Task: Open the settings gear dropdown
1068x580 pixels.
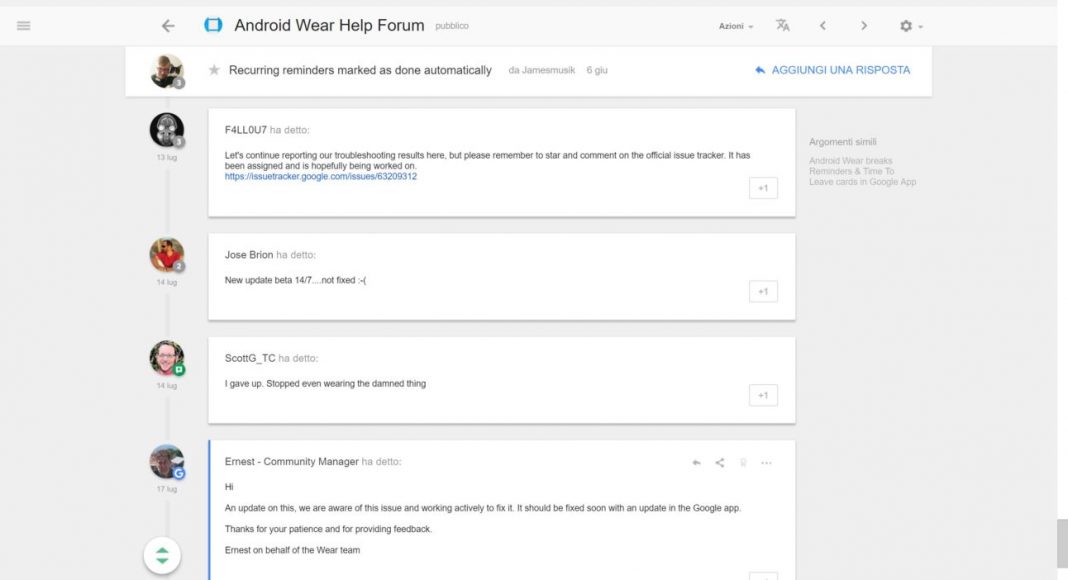Action: (911, 26)
